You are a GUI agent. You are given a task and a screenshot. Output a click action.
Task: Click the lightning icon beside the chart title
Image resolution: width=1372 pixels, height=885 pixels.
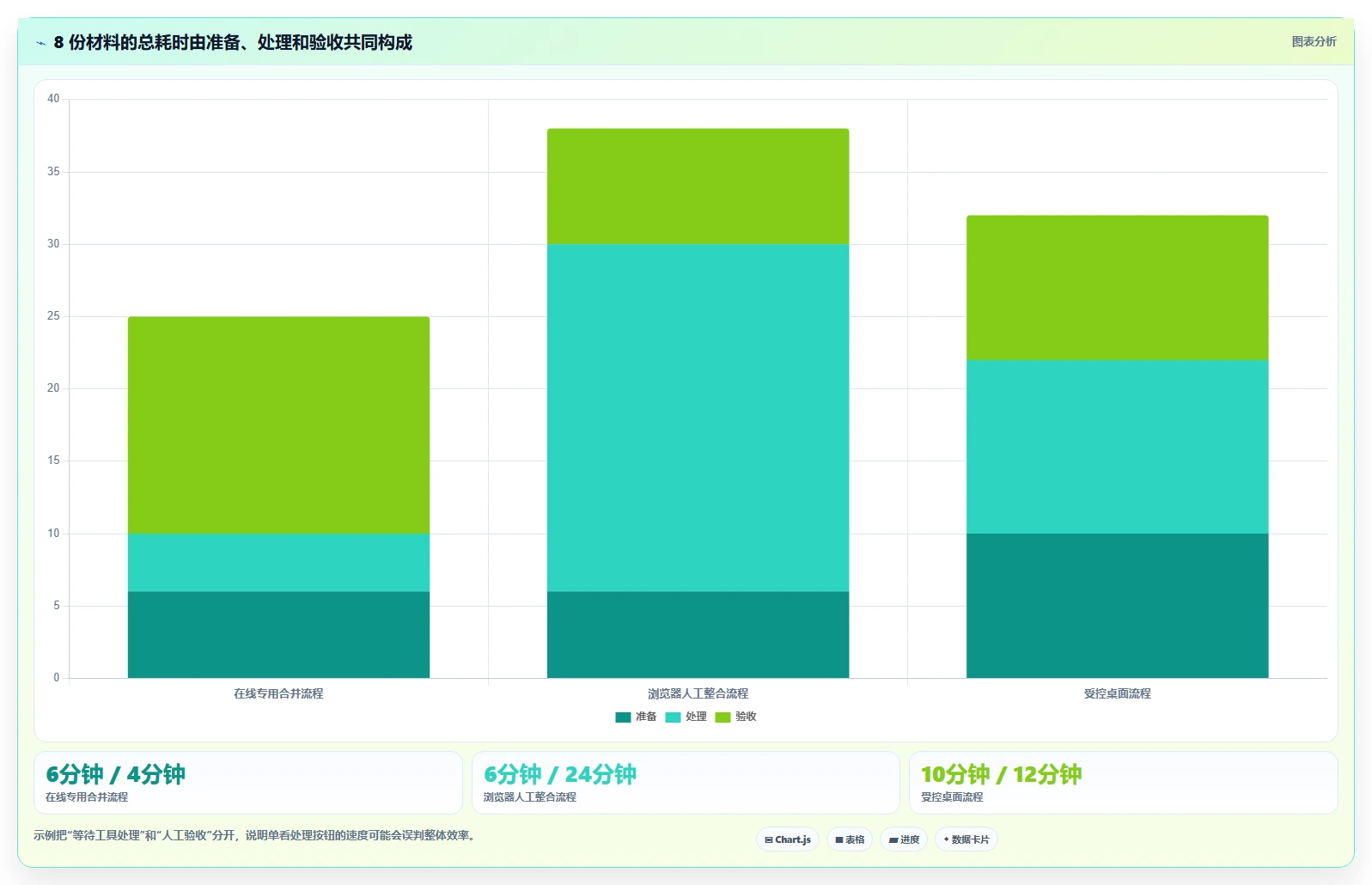[40, 43]
